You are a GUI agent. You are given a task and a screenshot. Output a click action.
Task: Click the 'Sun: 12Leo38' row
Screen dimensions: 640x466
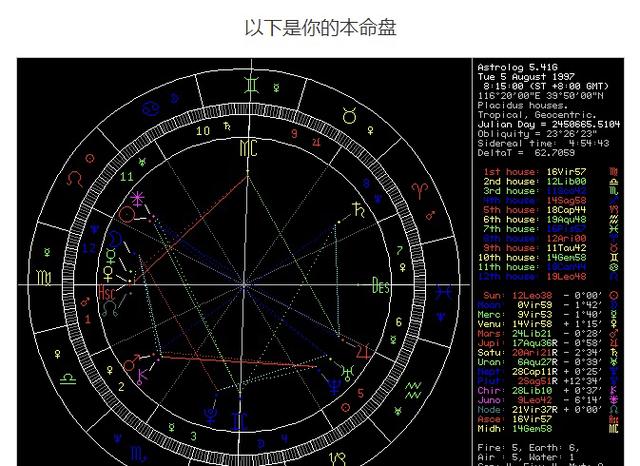pyautogui.click(x=550, y=296)
